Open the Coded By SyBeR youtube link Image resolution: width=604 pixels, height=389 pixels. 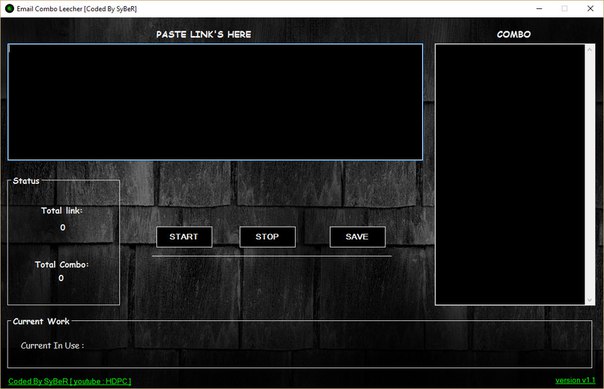(x=70, y=381)
